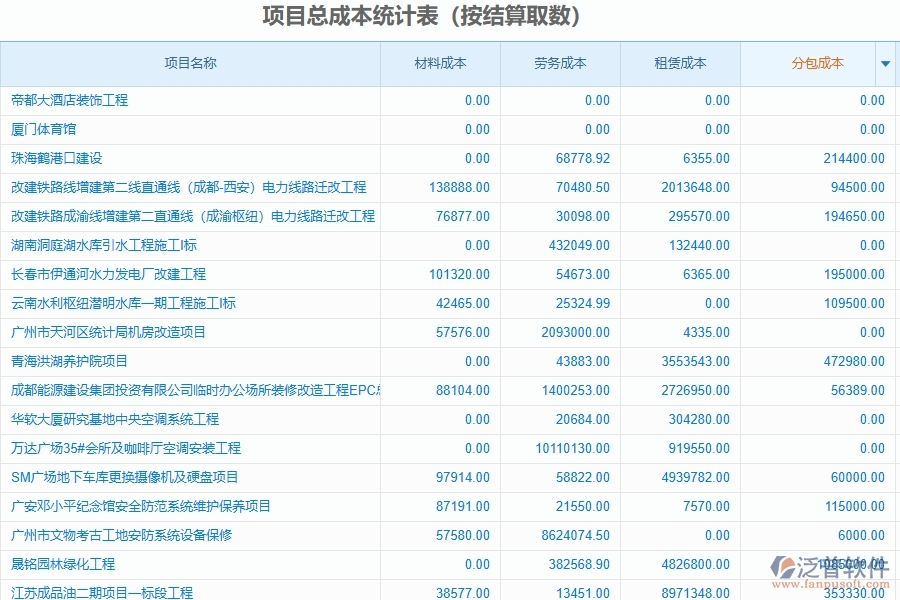Click the 广州市文物考古工地安防系统设备保修 row

[x=130, y=535]
